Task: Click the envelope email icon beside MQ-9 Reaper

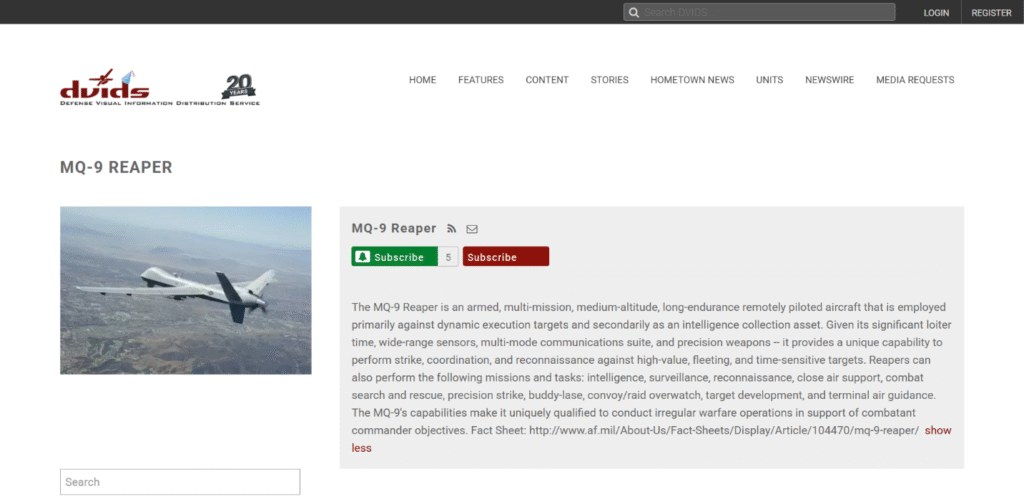Action: (472, 229)
